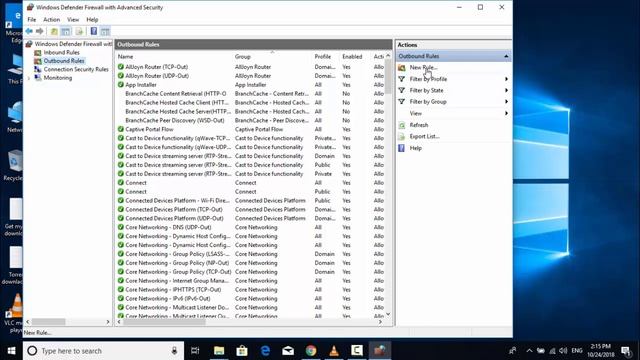Click the microphone icon in search box

[174, 351]
